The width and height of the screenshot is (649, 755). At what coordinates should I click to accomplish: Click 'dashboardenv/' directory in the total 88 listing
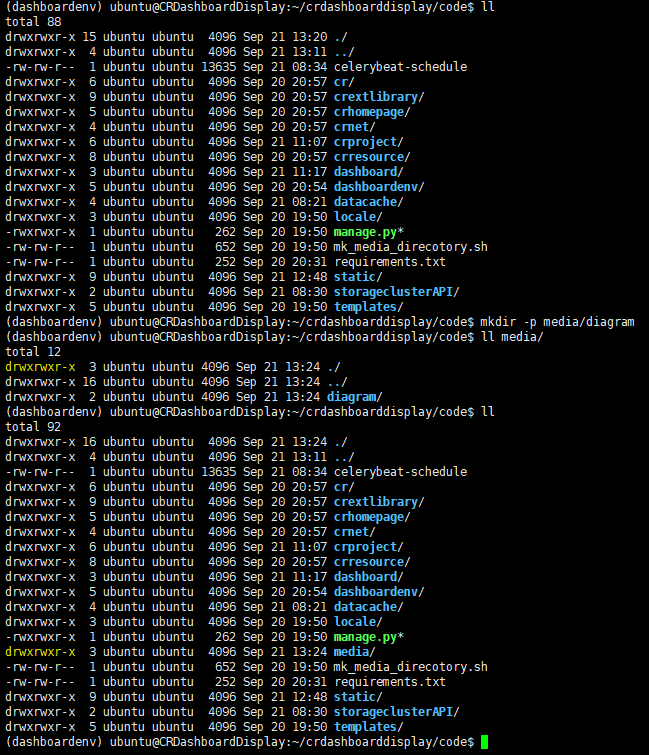379,186
